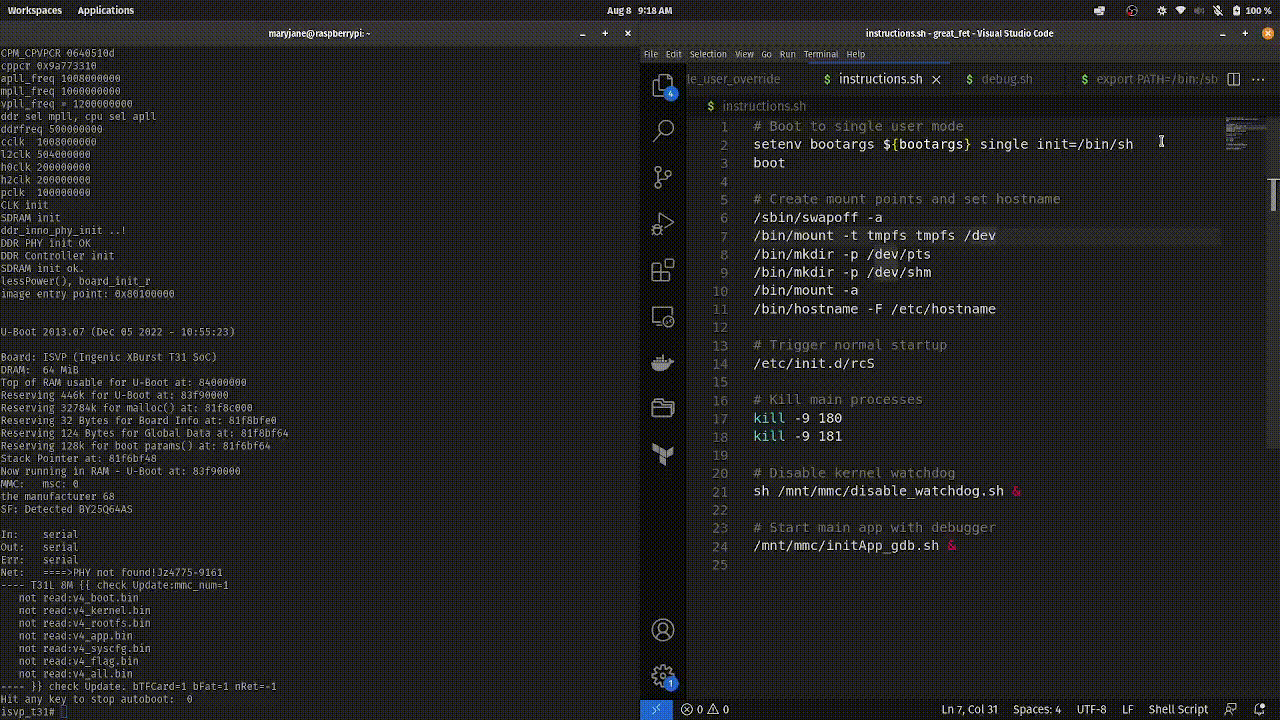Open the editor More Actions ellipsis menu
Screen dimensions: 1280x720
point(1259,79)
